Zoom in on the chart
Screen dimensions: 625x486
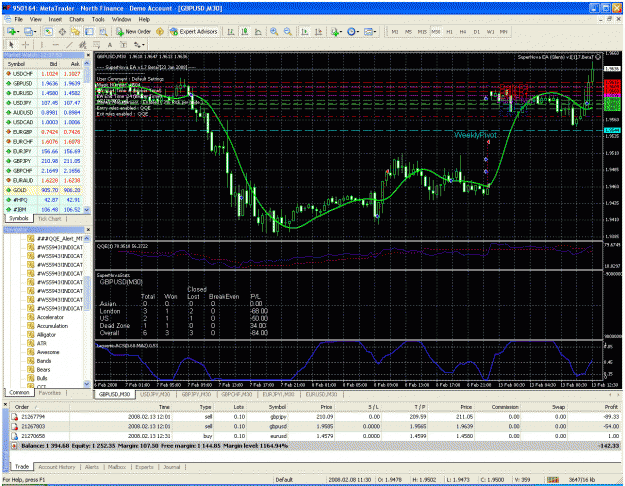[x=274, y=31]
